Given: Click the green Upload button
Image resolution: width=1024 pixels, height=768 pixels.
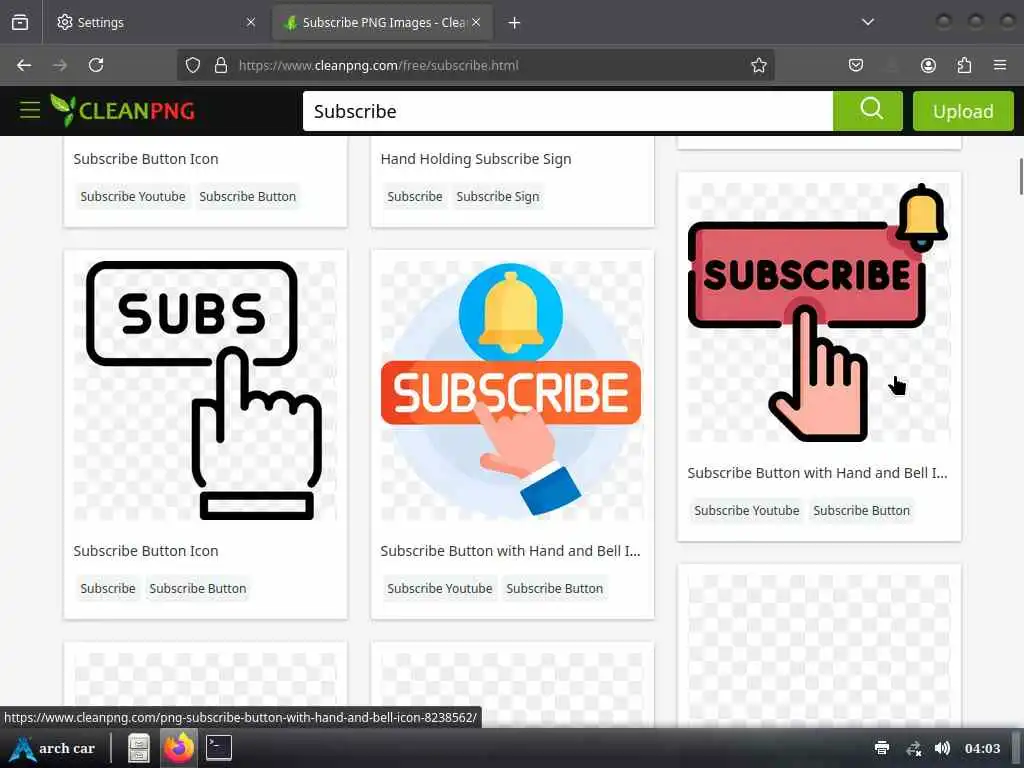Looking at the screenshot, I should click(963, 111).
